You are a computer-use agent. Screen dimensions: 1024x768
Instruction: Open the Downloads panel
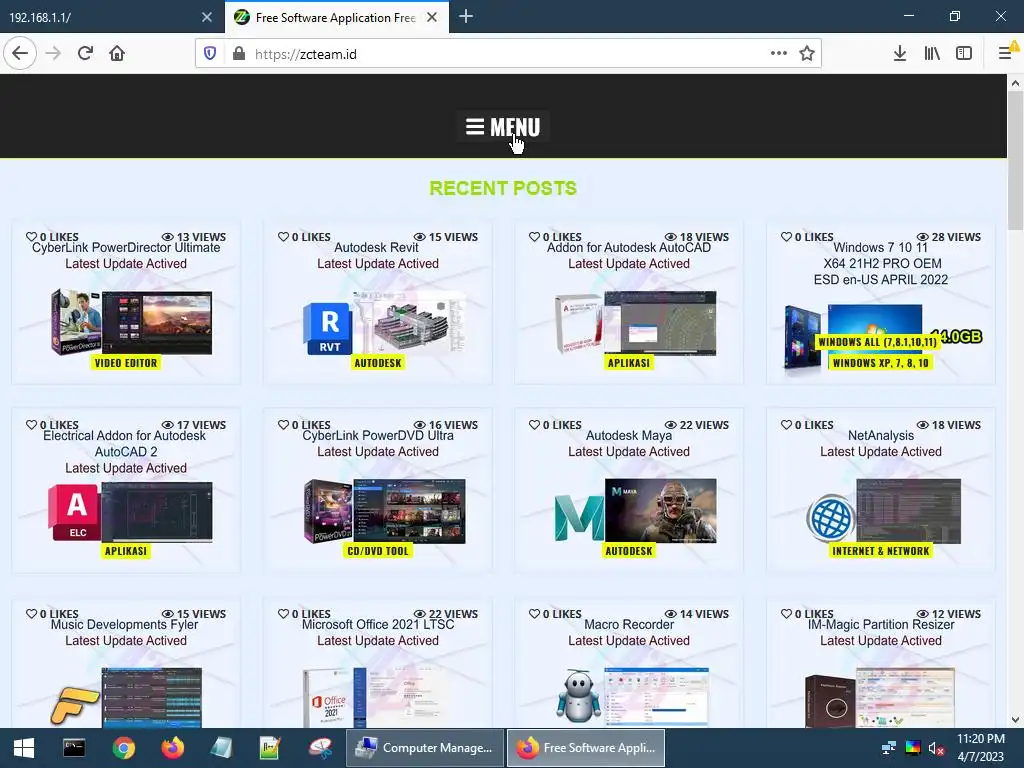coord(900,54)
